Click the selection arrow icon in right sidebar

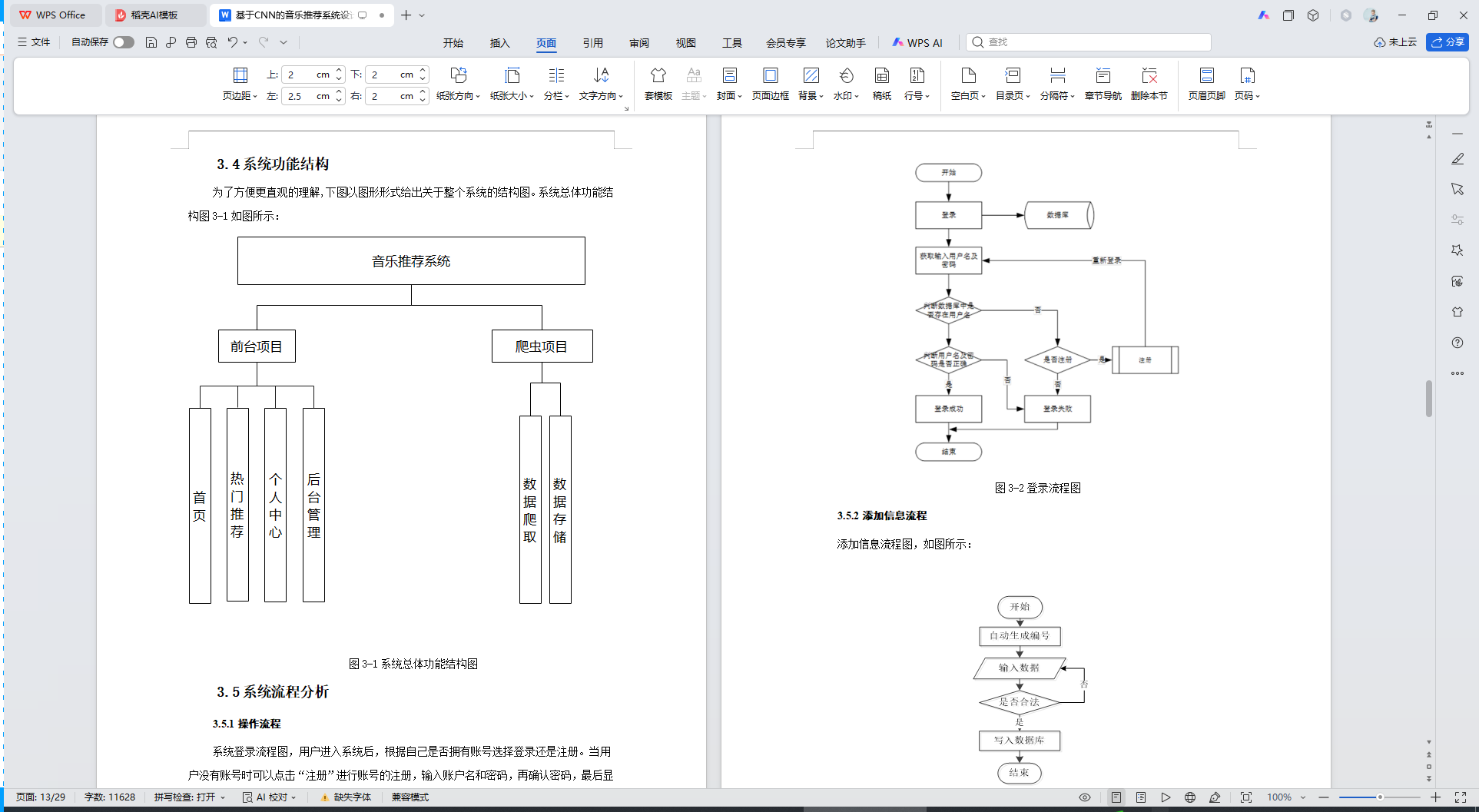1457,189
